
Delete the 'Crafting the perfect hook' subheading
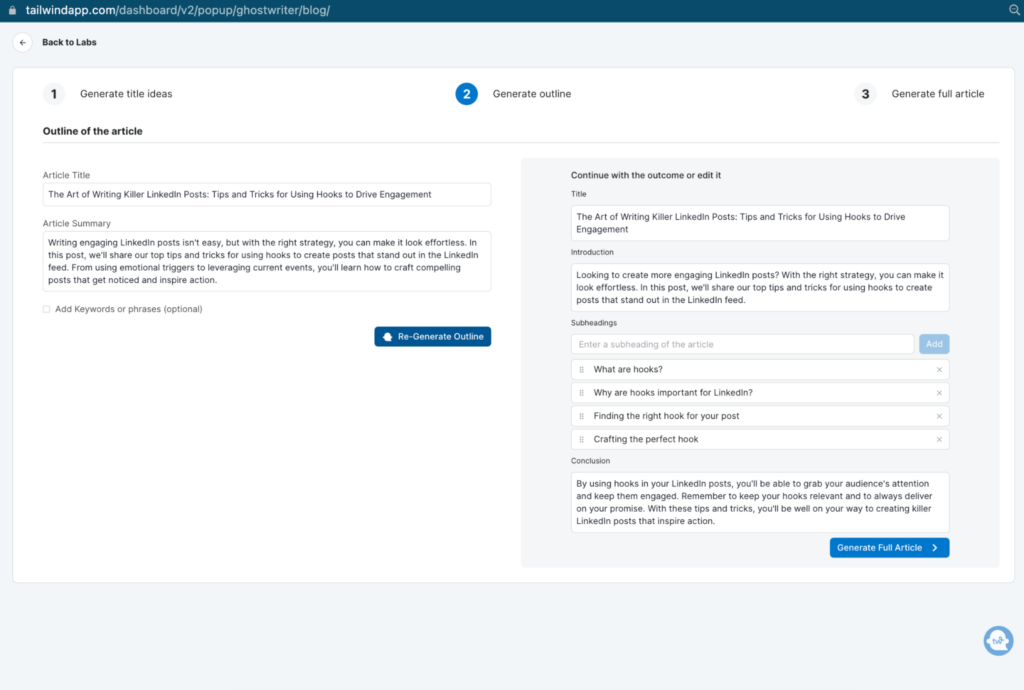click(x=939, y=439)
